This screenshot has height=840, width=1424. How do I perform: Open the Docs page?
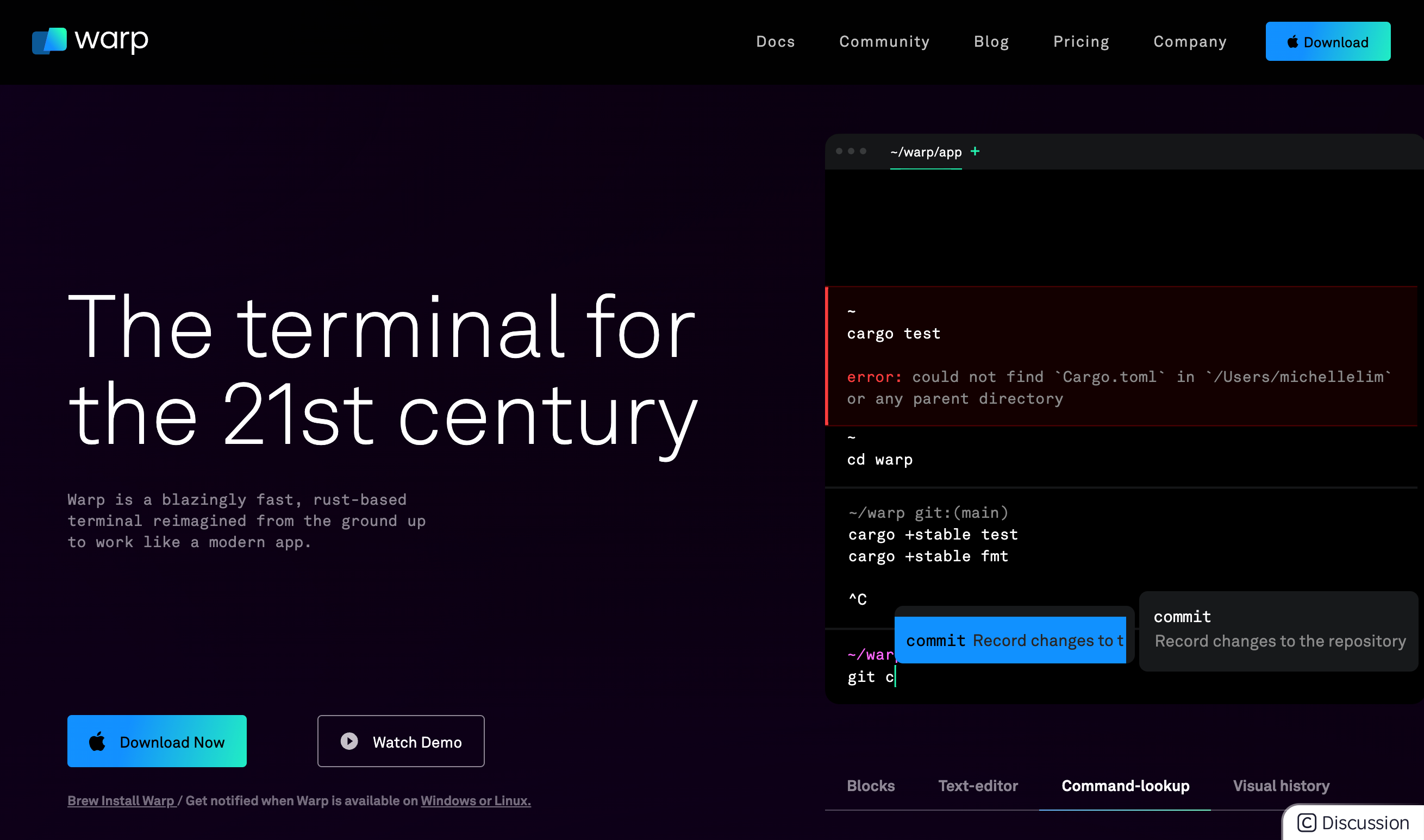pyautogui.click(x=775, y=42)
